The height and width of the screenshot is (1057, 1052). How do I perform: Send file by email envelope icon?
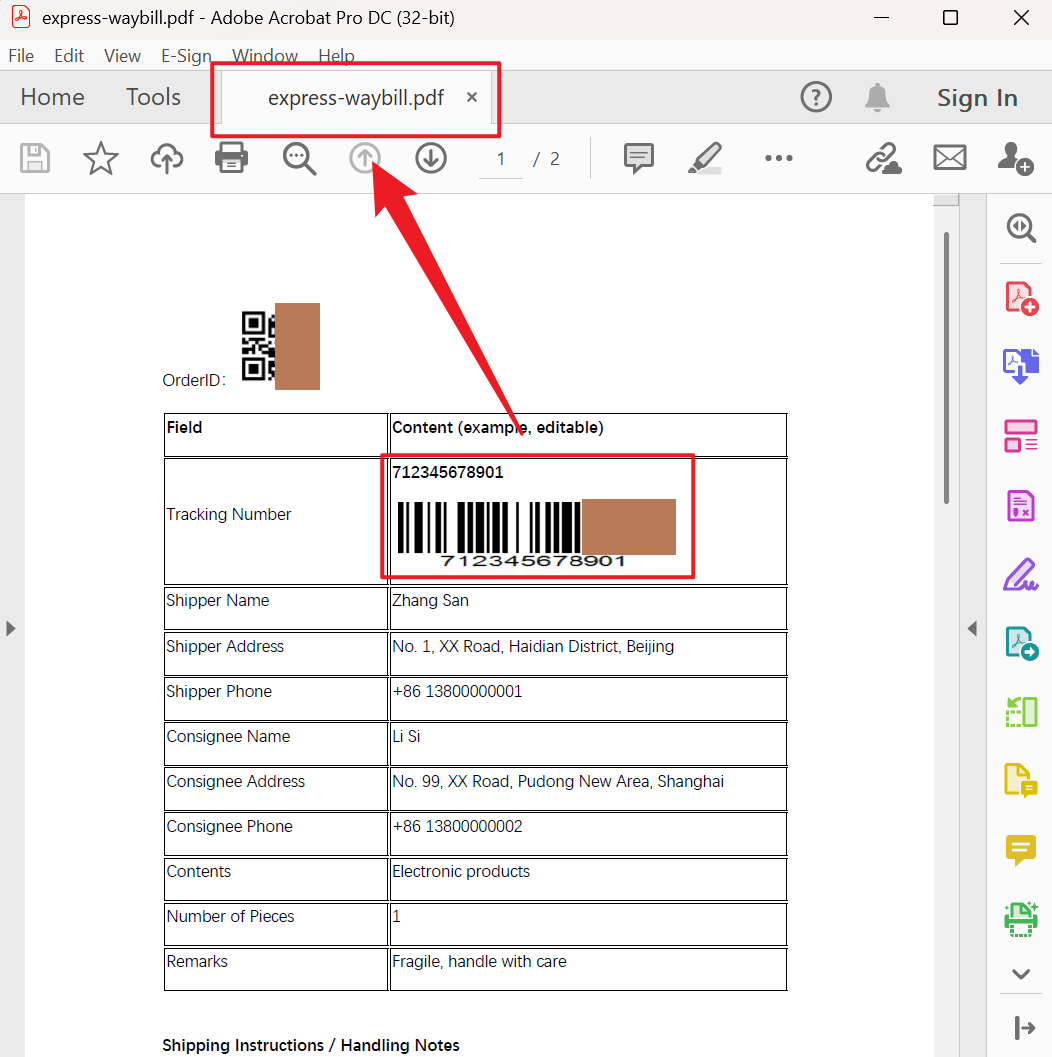(x=949, y=158)
